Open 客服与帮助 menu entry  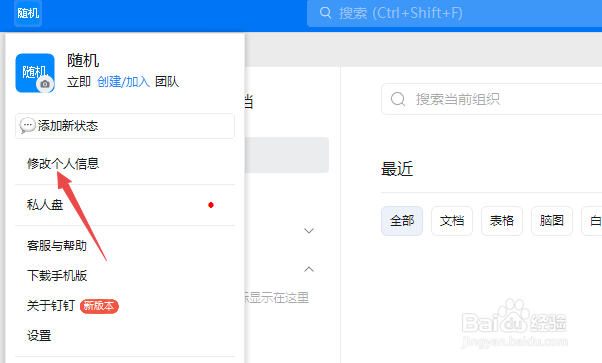[57, 245]
